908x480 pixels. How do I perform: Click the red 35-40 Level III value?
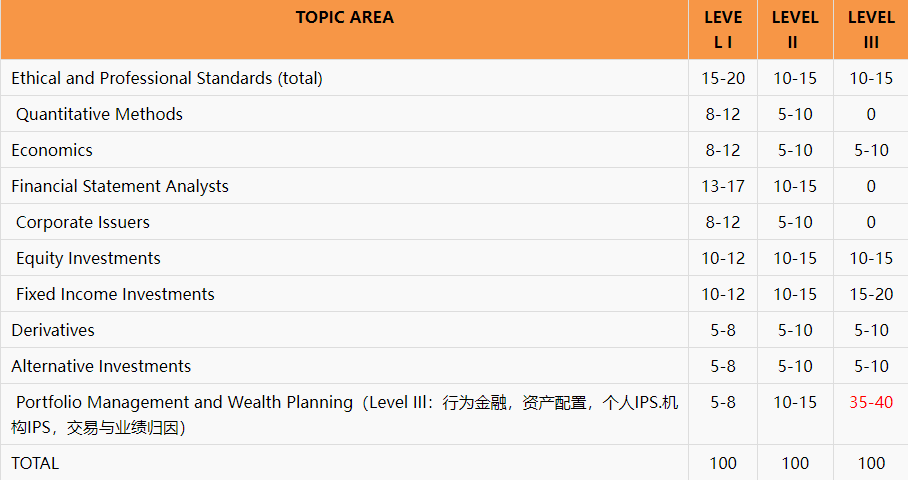coord(871,402)
